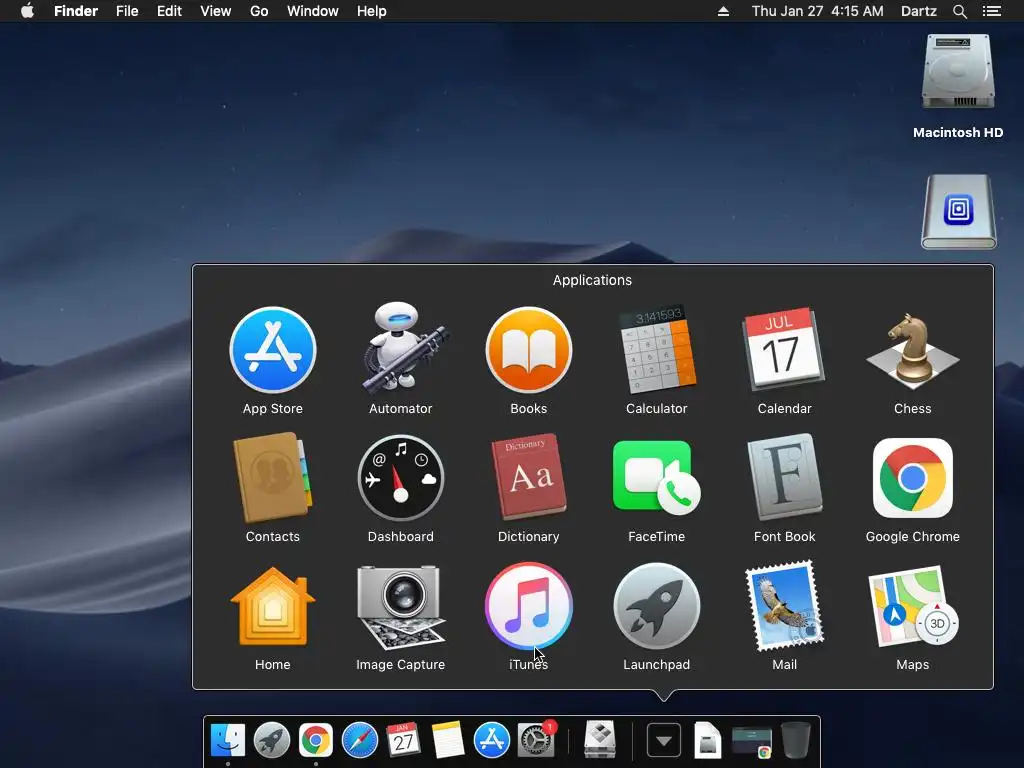Open the Home app
1024x768 pixels.
tap(273, 606)
